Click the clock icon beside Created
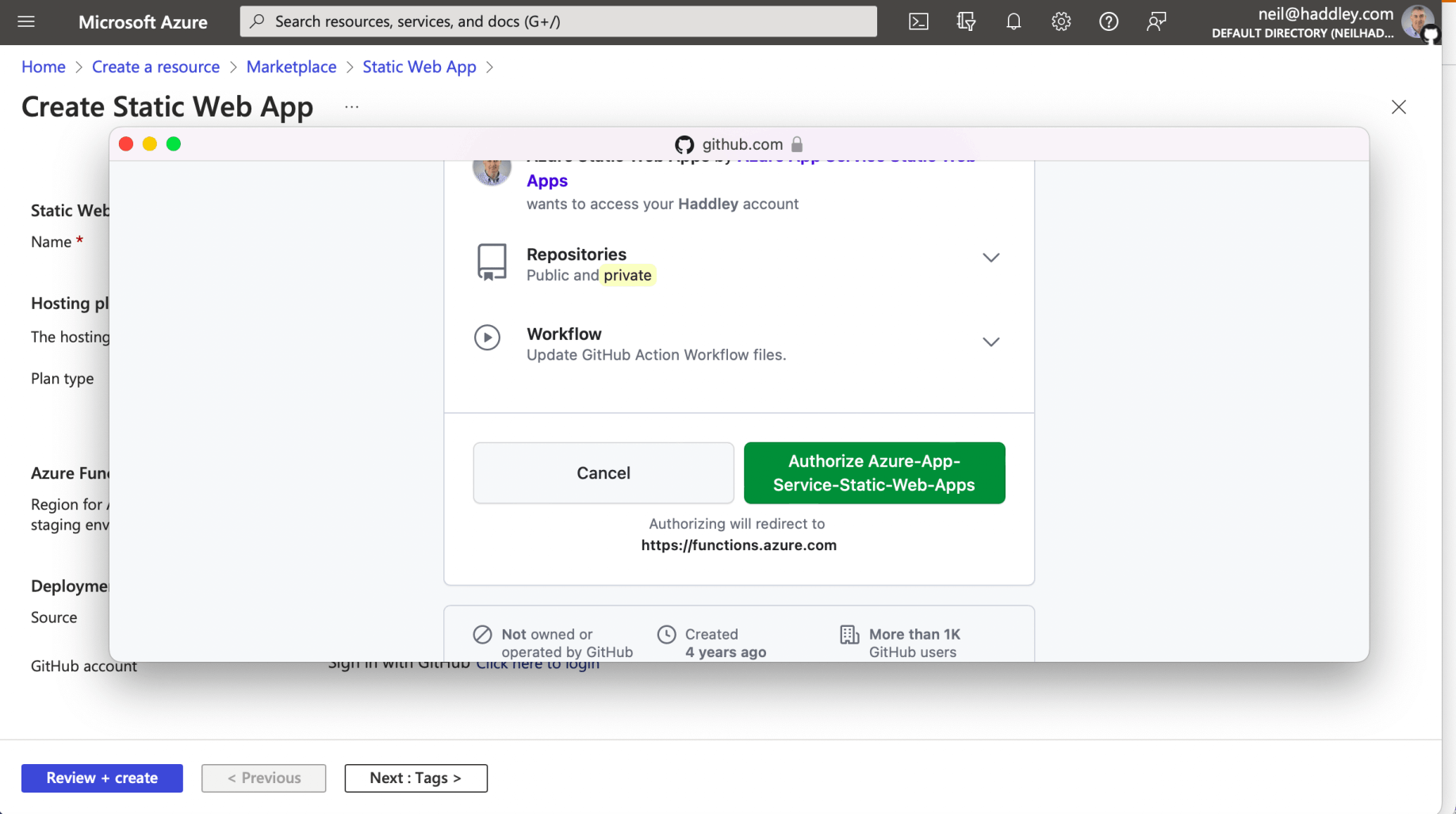 [667, 635]
